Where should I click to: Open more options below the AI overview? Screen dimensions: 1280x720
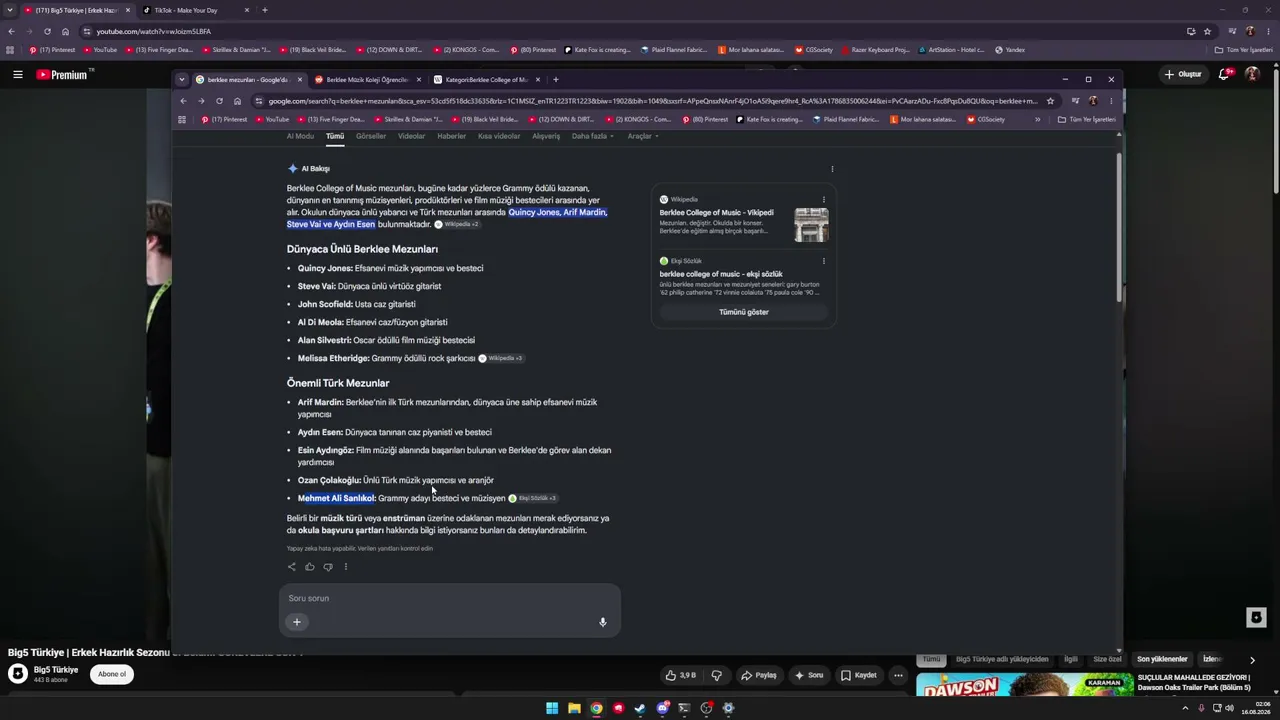coord(346,567)
